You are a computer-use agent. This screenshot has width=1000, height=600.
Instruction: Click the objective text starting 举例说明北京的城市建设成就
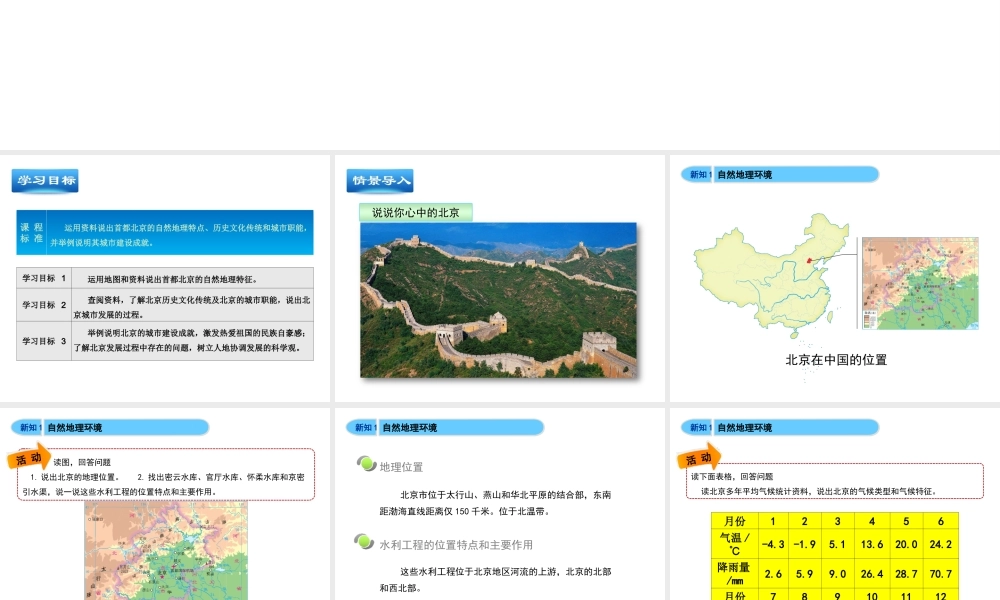[x=190, y=340]
